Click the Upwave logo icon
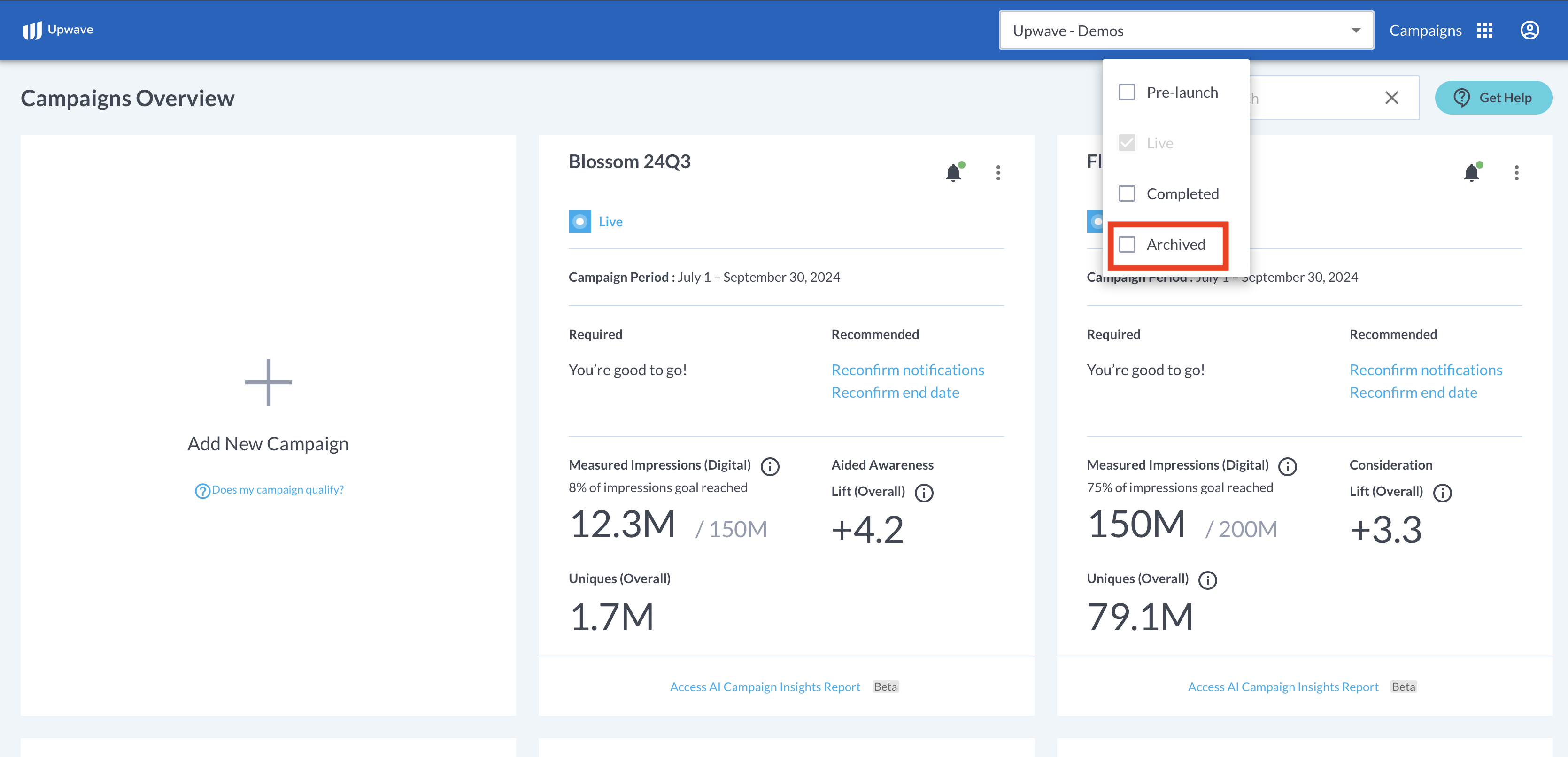 [32, 31]
